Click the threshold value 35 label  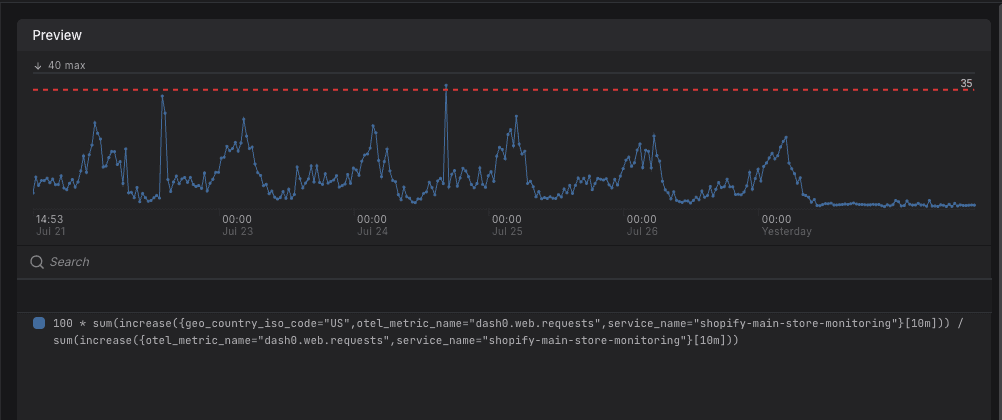pos(966,83)
